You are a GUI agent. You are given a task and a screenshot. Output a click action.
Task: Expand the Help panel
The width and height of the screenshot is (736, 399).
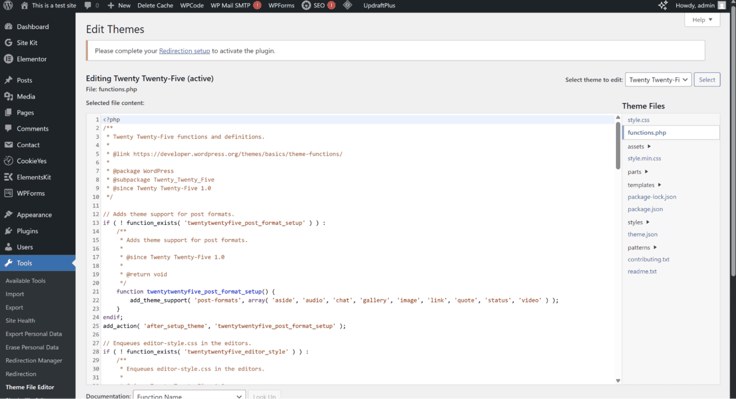[702, 20]
